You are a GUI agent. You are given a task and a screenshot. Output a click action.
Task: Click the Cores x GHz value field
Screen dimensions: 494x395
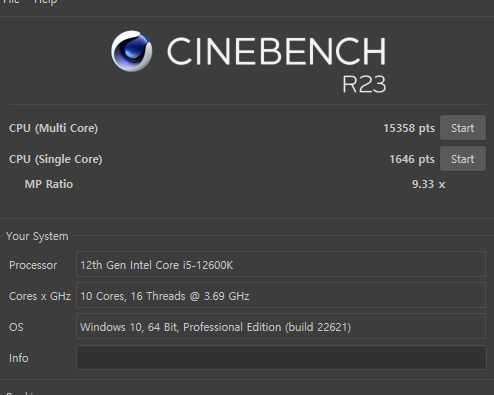click(281, 296)
